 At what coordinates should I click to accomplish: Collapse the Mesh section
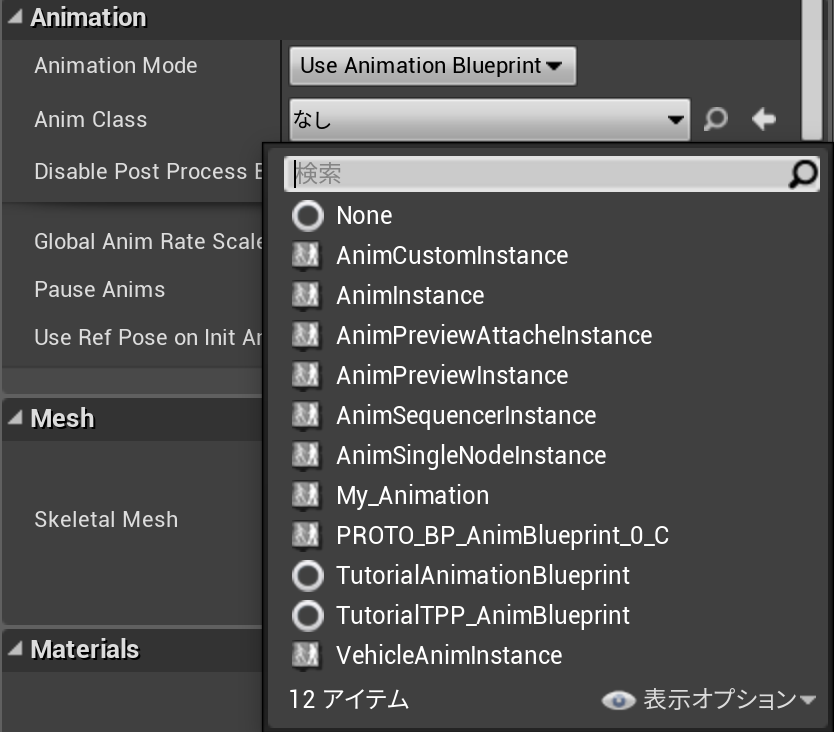pyautogui.click(x=14, y=418)
